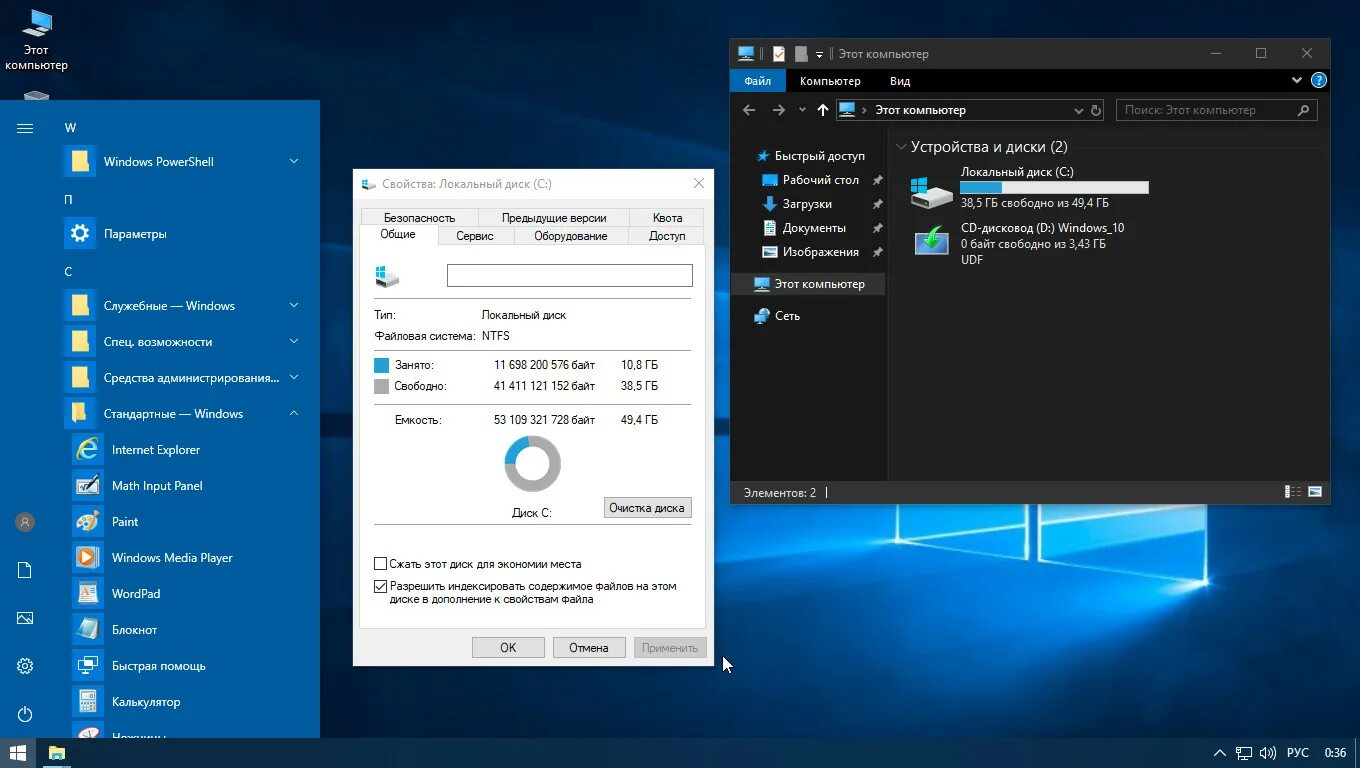
Task: Open Файл menu in Explorer
Action: pyautogui.click(x=758, y=81)
